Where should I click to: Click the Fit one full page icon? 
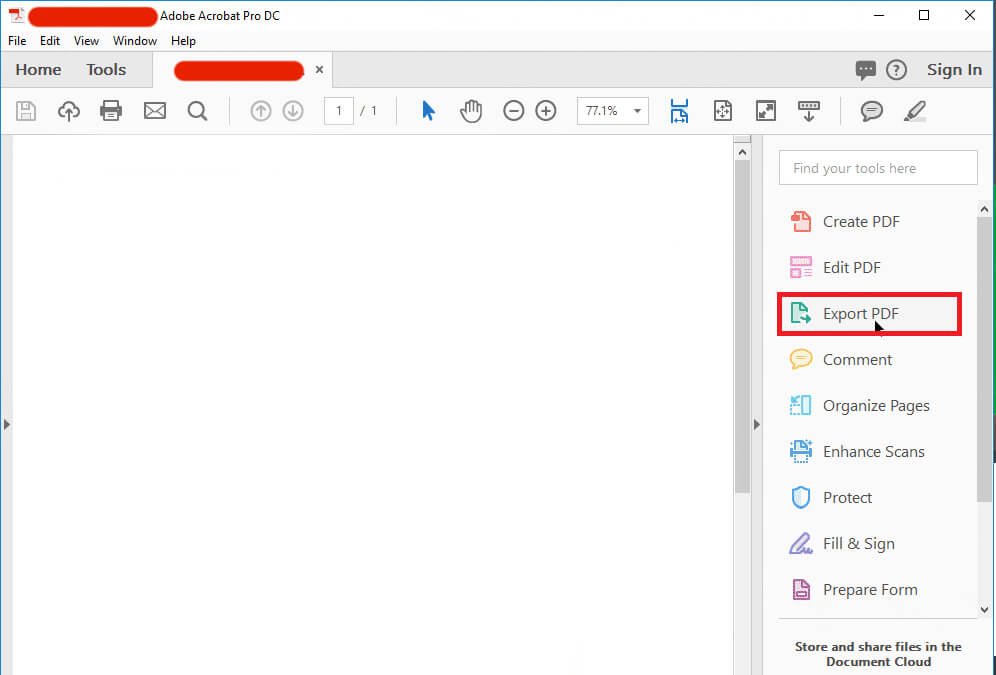723,111
